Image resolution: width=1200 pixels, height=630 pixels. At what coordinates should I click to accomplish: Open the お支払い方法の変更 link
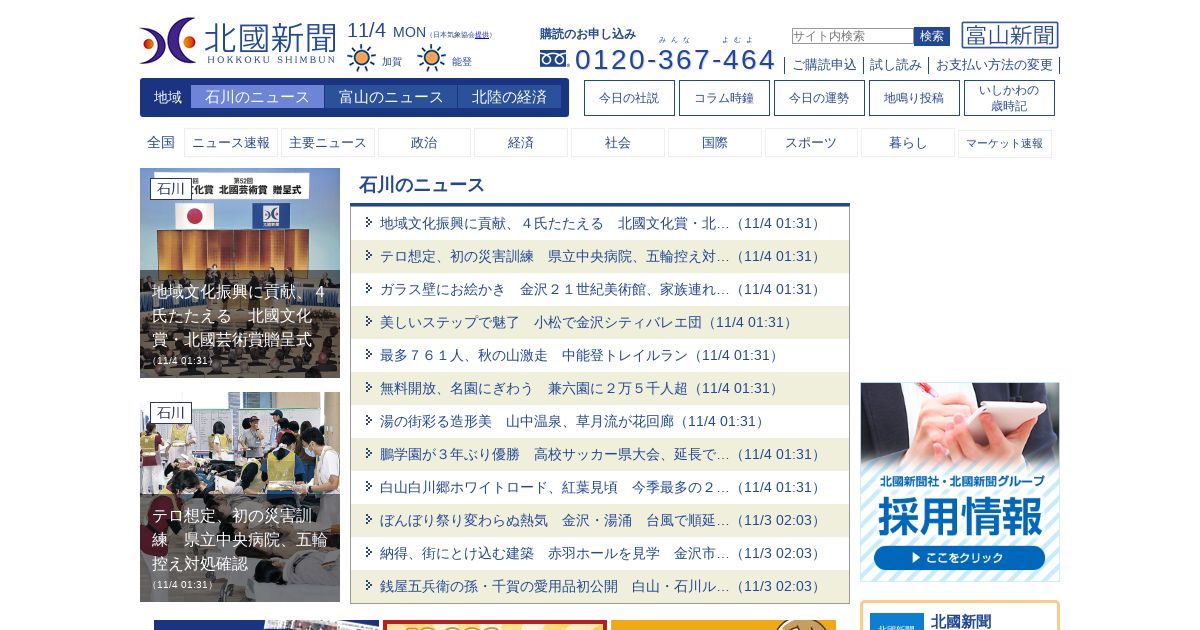(994, 65)
